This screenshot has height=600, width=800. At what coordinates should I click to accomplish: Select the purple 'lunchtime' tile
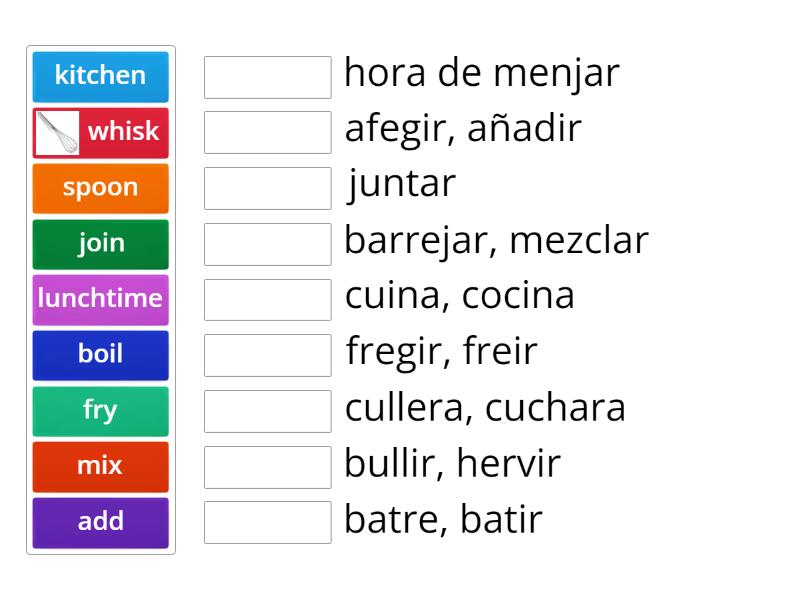(x=100, y=299)
